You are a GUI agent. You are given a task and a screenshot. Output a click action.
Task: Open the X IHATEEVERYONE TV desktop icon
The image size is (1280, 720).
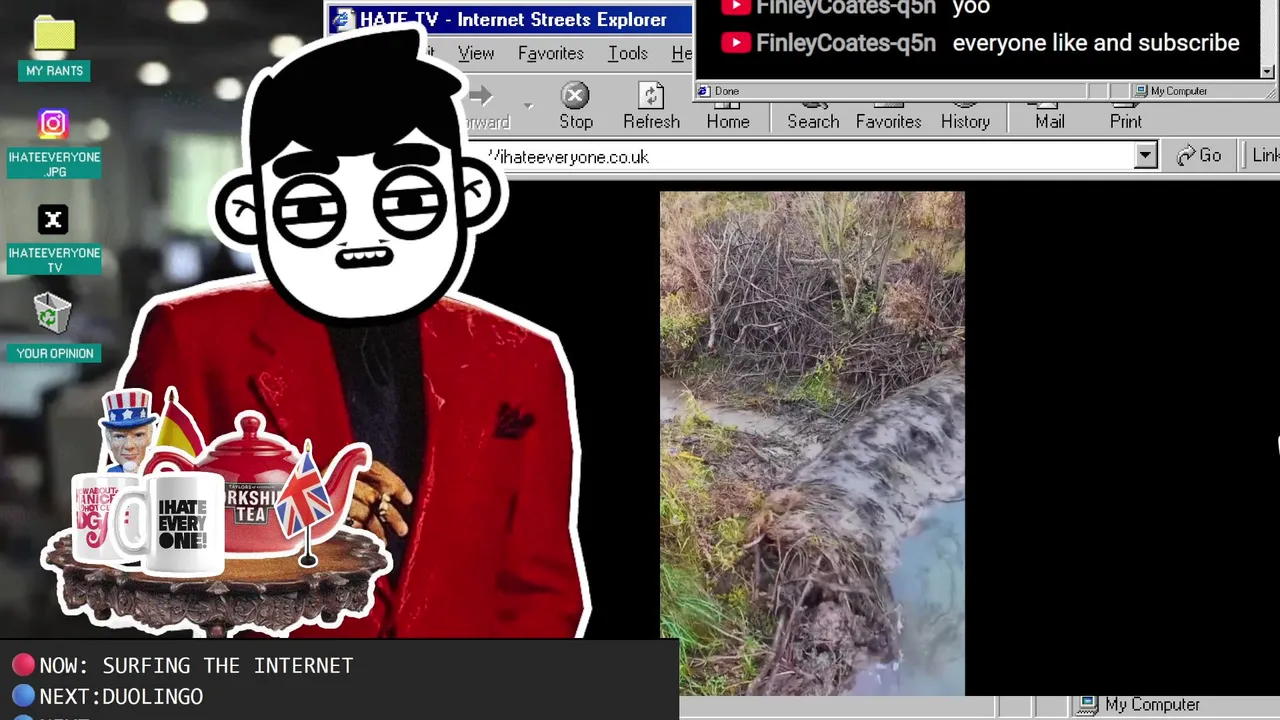[x=53, y=220]
